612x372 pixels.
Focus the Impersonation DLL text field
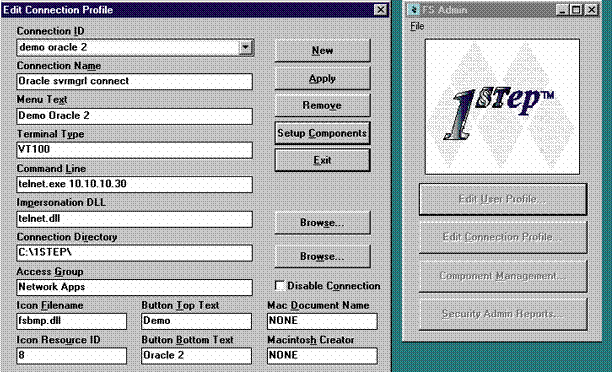pos(134,219)
